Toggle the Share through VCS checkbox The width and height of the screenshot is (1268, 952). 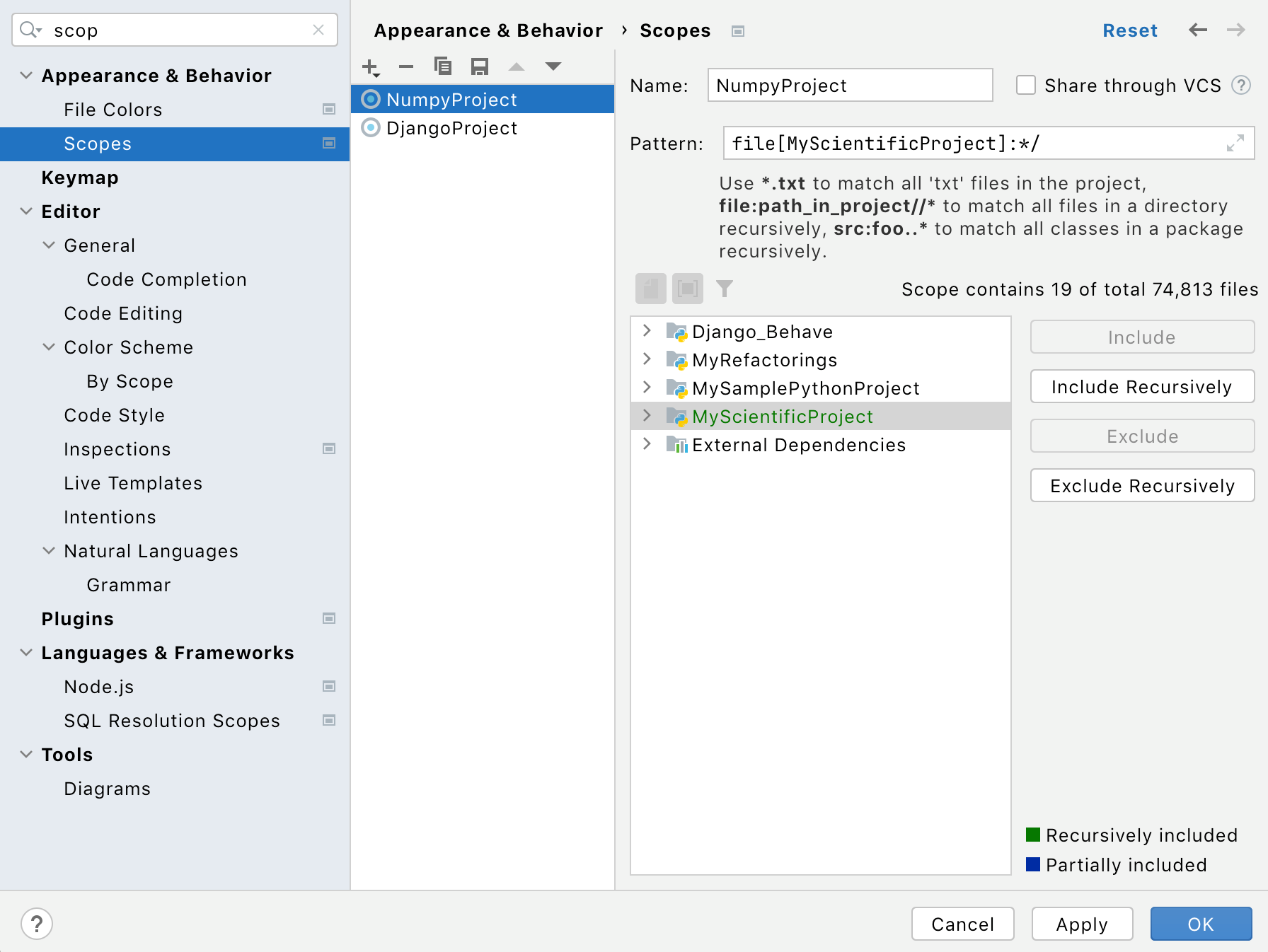tap(1026, 85)
